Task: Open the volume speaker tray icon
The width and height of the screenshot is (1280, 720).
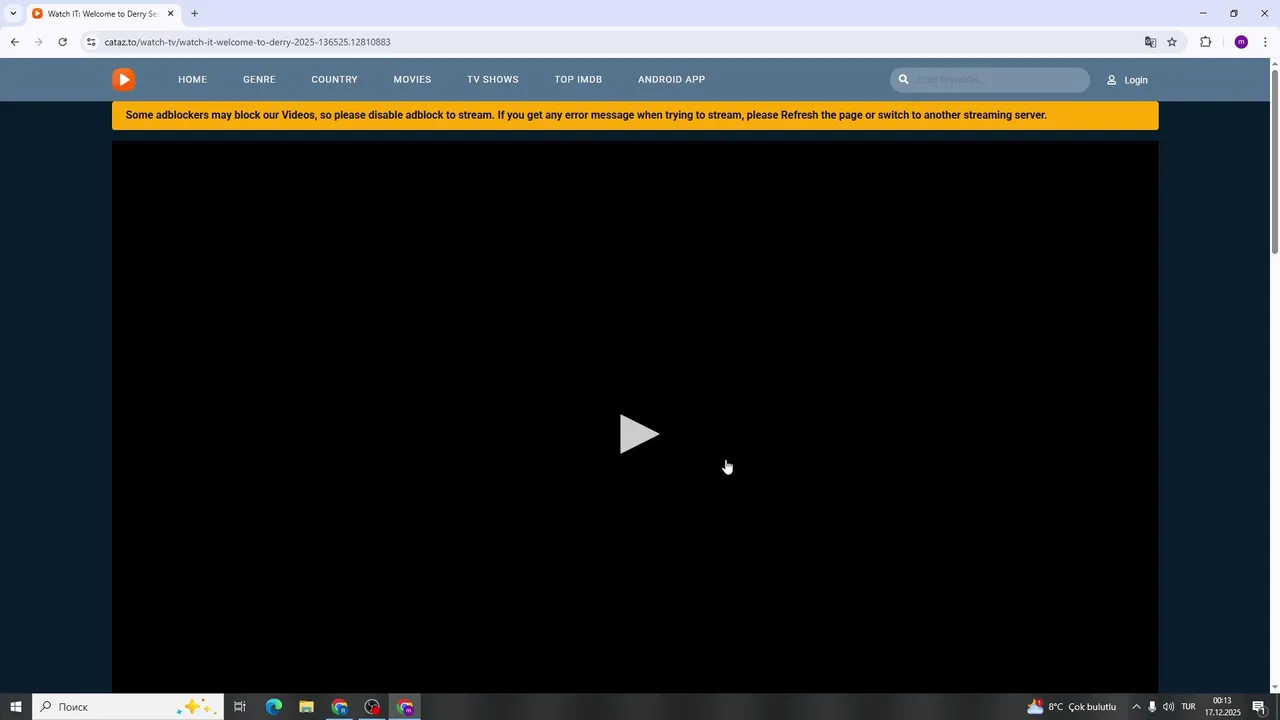Action: point(1168,707)
